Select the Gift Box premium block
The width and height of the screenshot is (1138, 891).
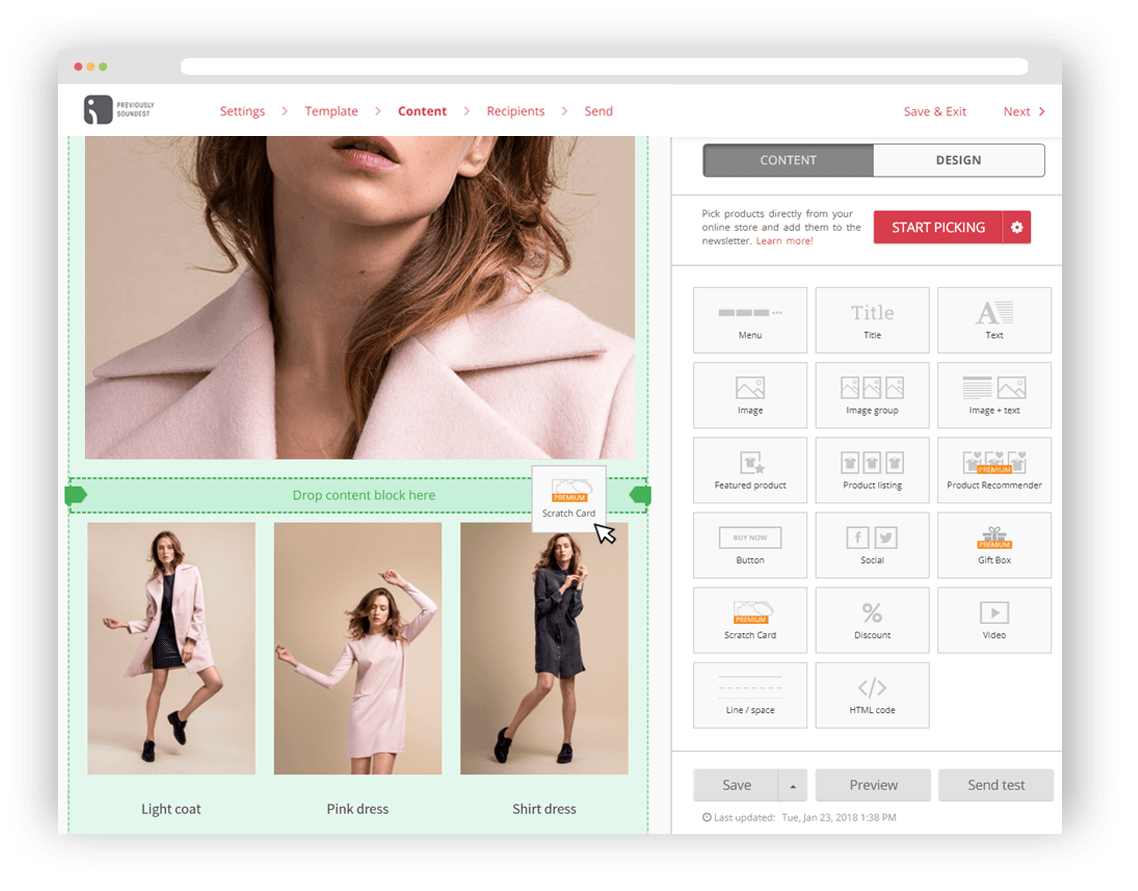(x=994, y=545)
